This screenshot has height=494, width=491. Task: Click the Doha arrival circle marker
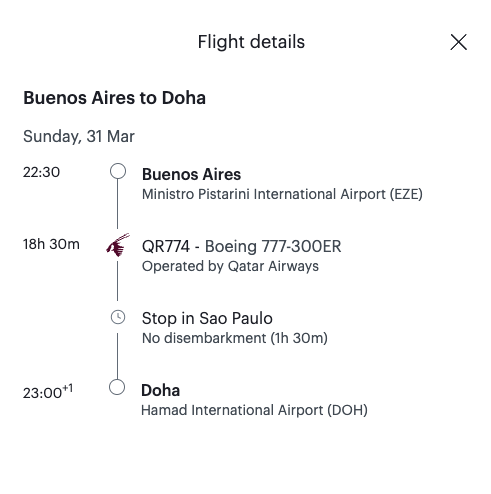click(117, 387)
